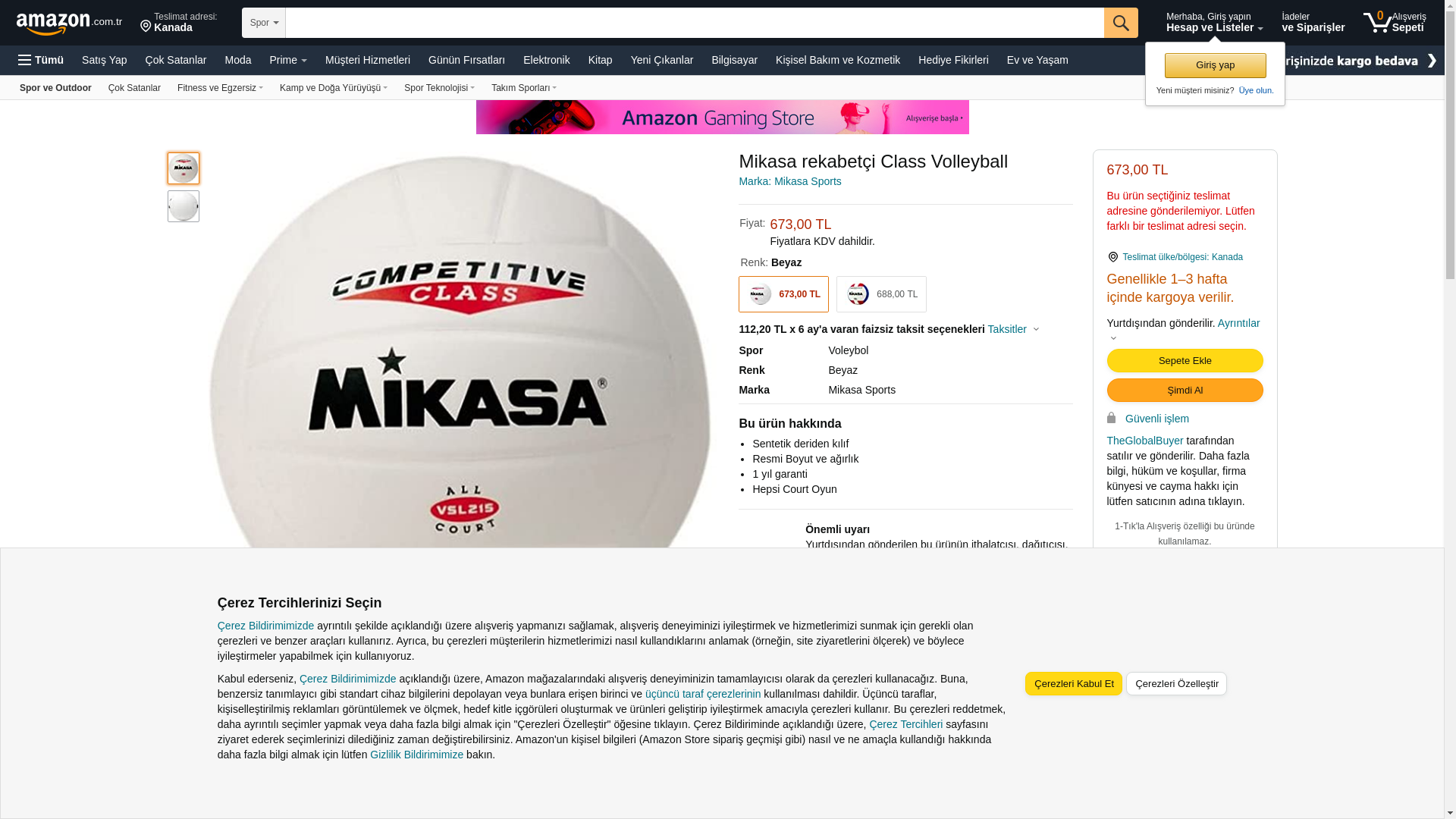Open the Tümü hamburger menu
Image resolution: width=1456 pixels, height=819 pixels.
pyautogui.click(x=41, y=60)
